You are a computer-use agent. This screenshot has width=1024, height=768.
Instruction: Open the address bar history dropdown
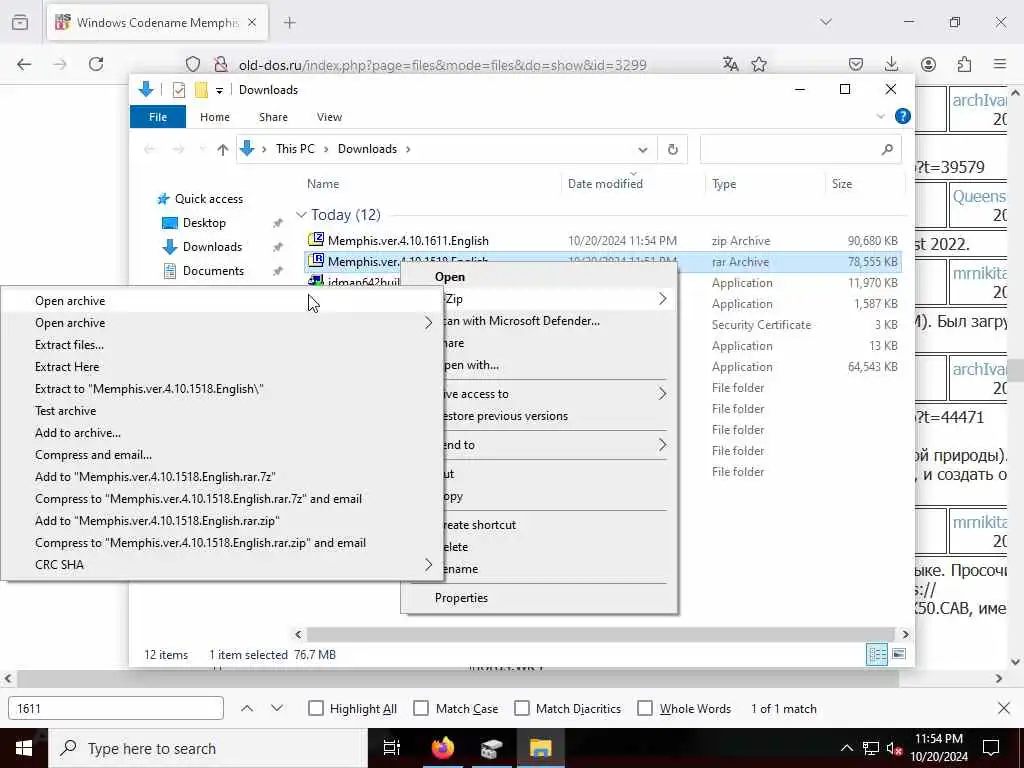643,150
